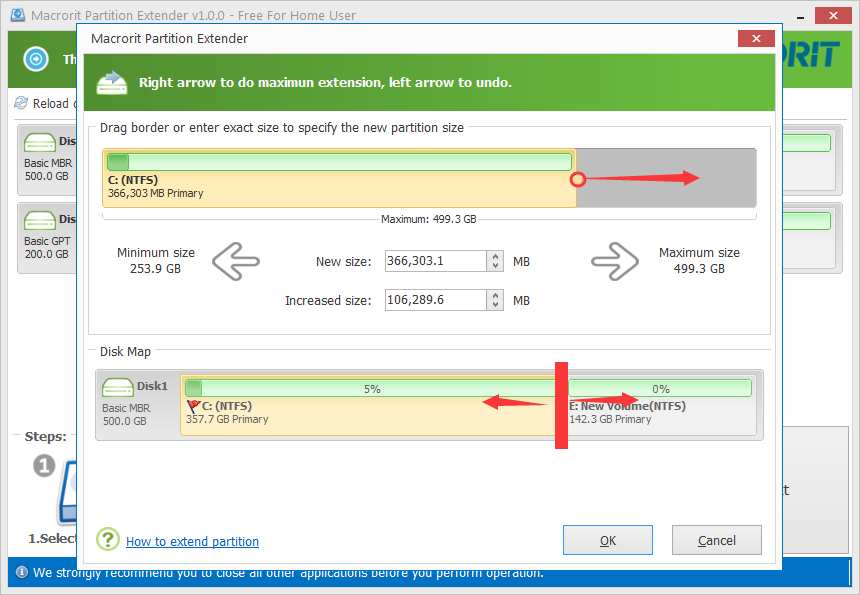
Task: Click the Disk1 drive icon in Disk Map
Action: coord(118,388)
